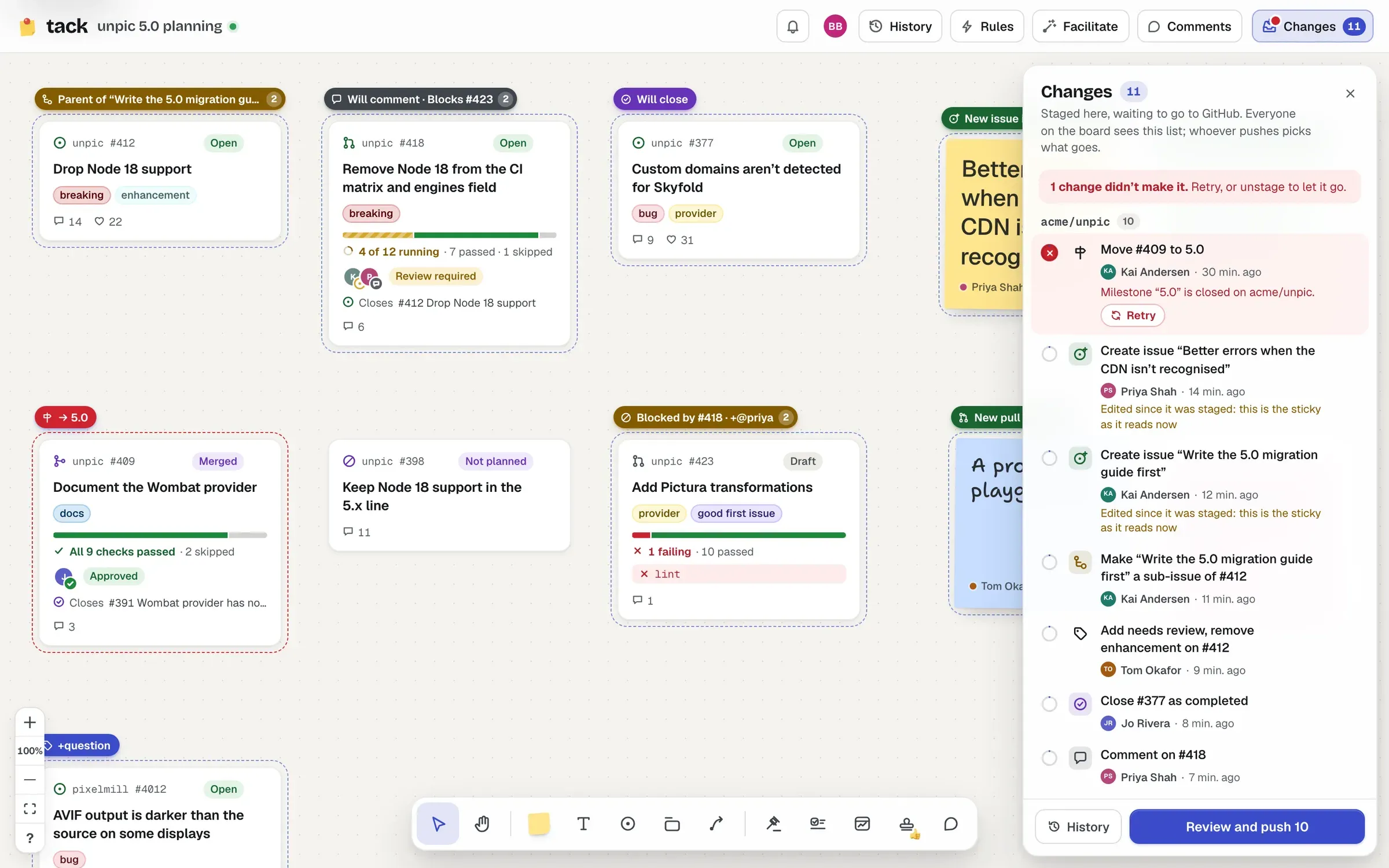This screenshot has width=1389, height=868.
Task: Zoom in with the plus button
Action: (30, 722)
